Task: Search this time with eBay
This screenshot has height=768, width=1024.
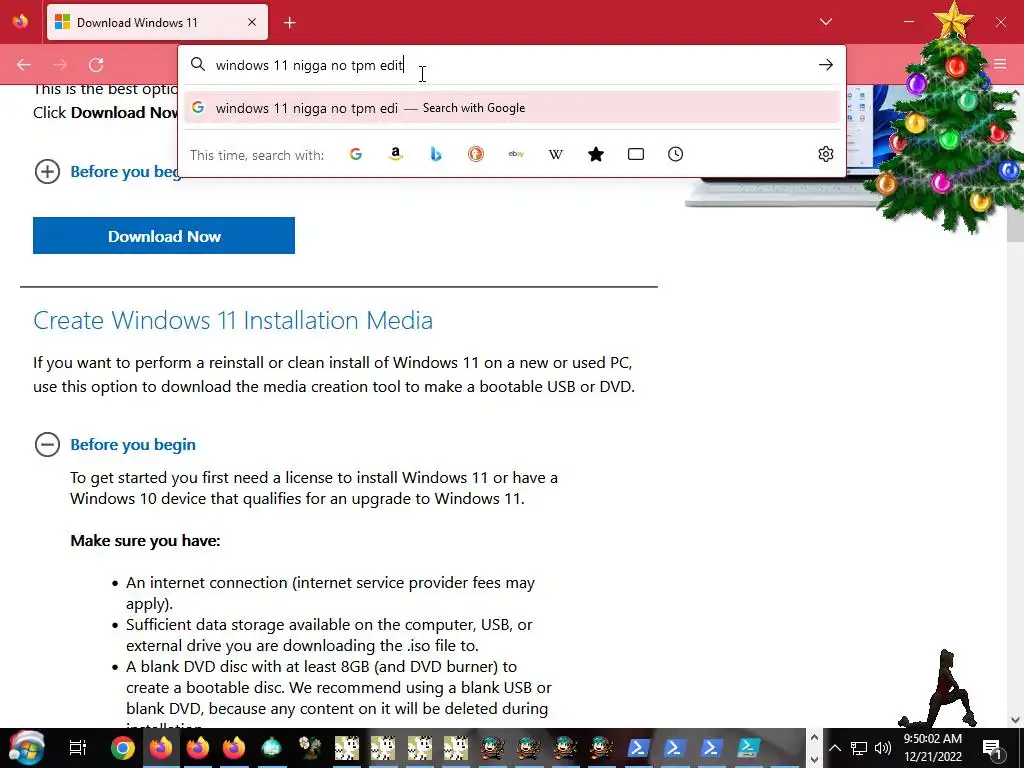Action: tap(516, 154)
